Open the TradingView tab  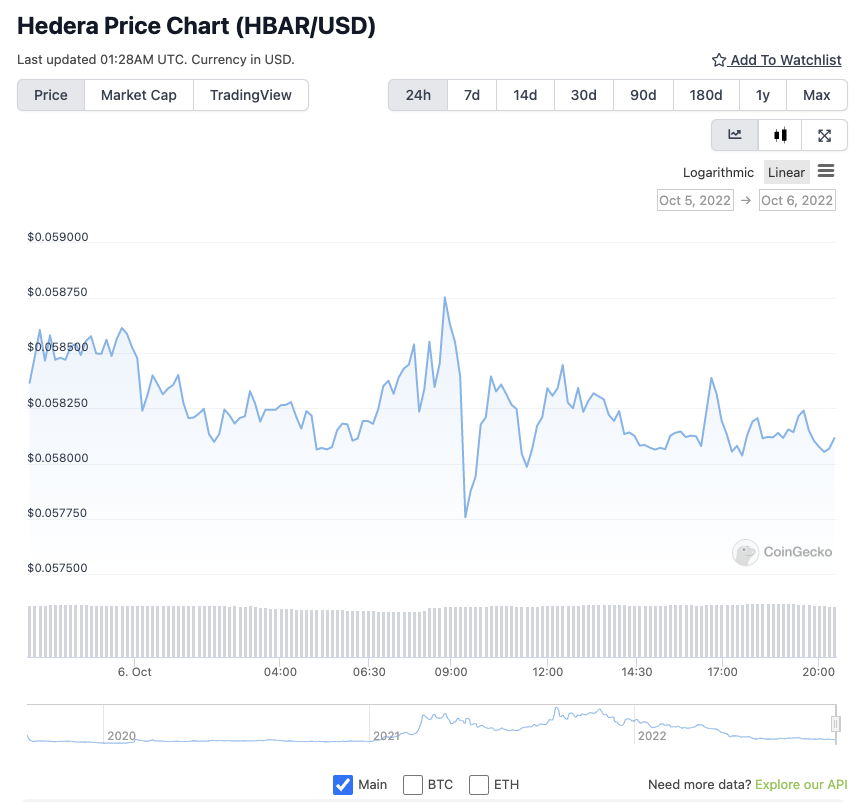pyautogui.click(x=251, y=95)
